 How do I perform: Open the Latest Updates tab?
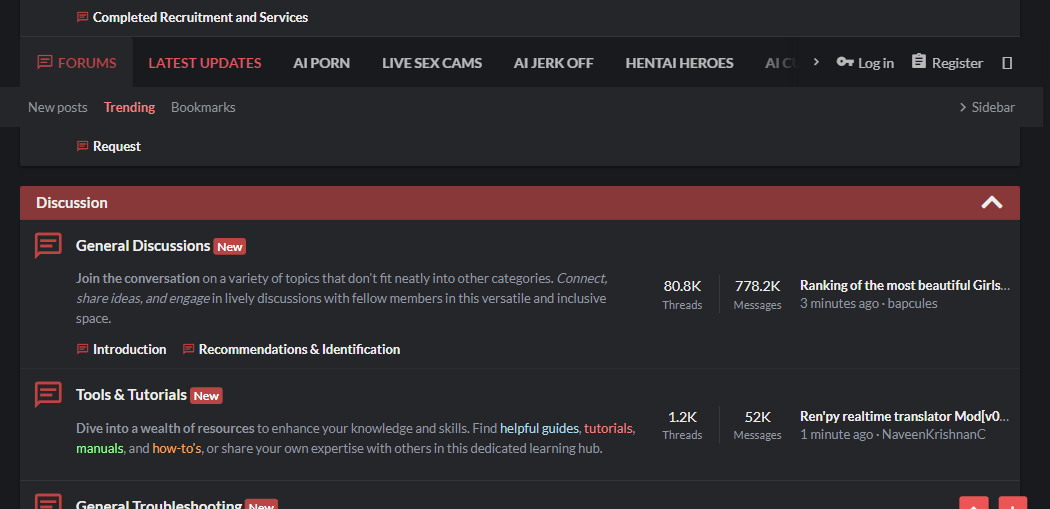pos(205,63)
